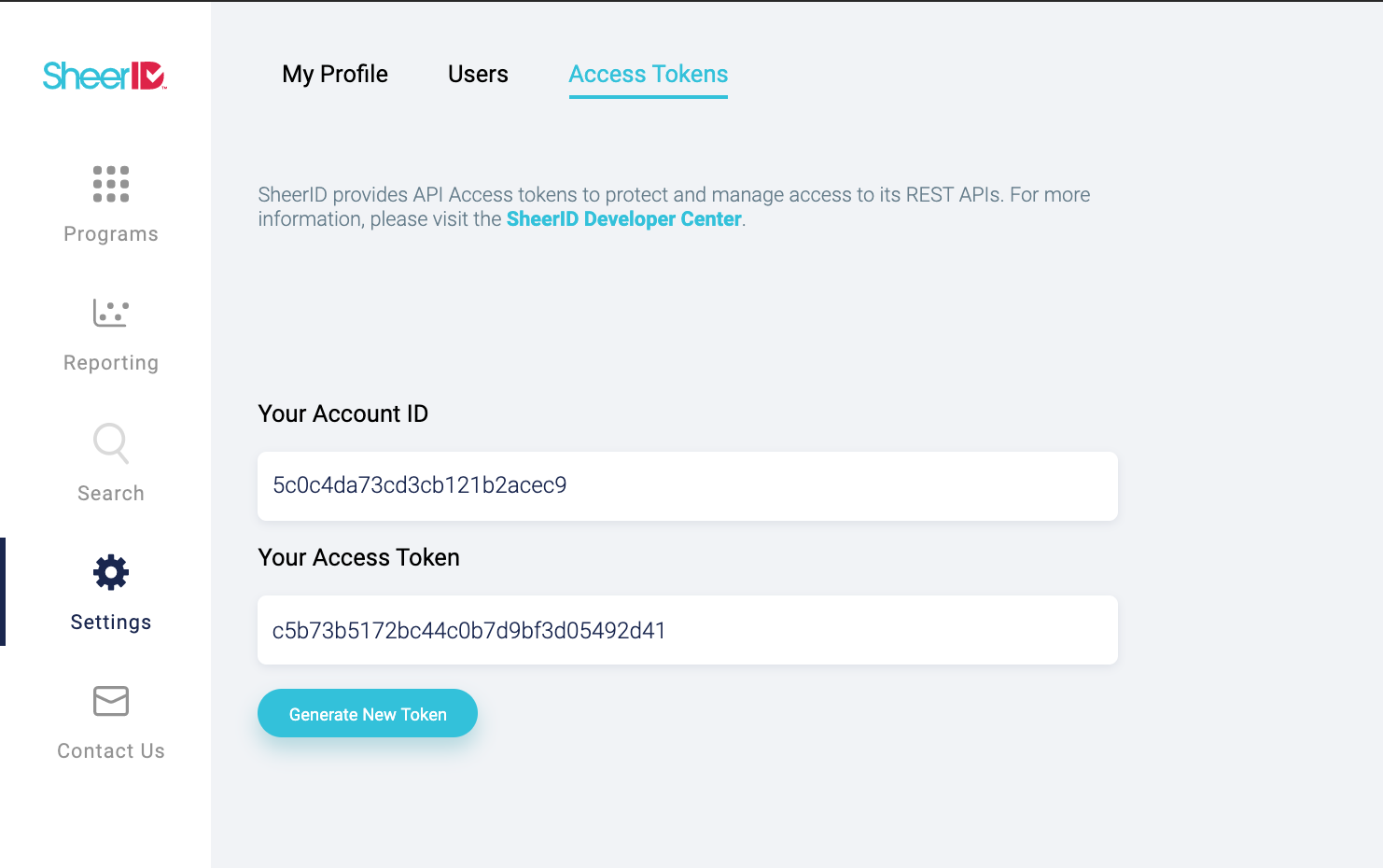
Task: Open the Programs grid icon
Action: pyautogui.click(x=111, y=184)
